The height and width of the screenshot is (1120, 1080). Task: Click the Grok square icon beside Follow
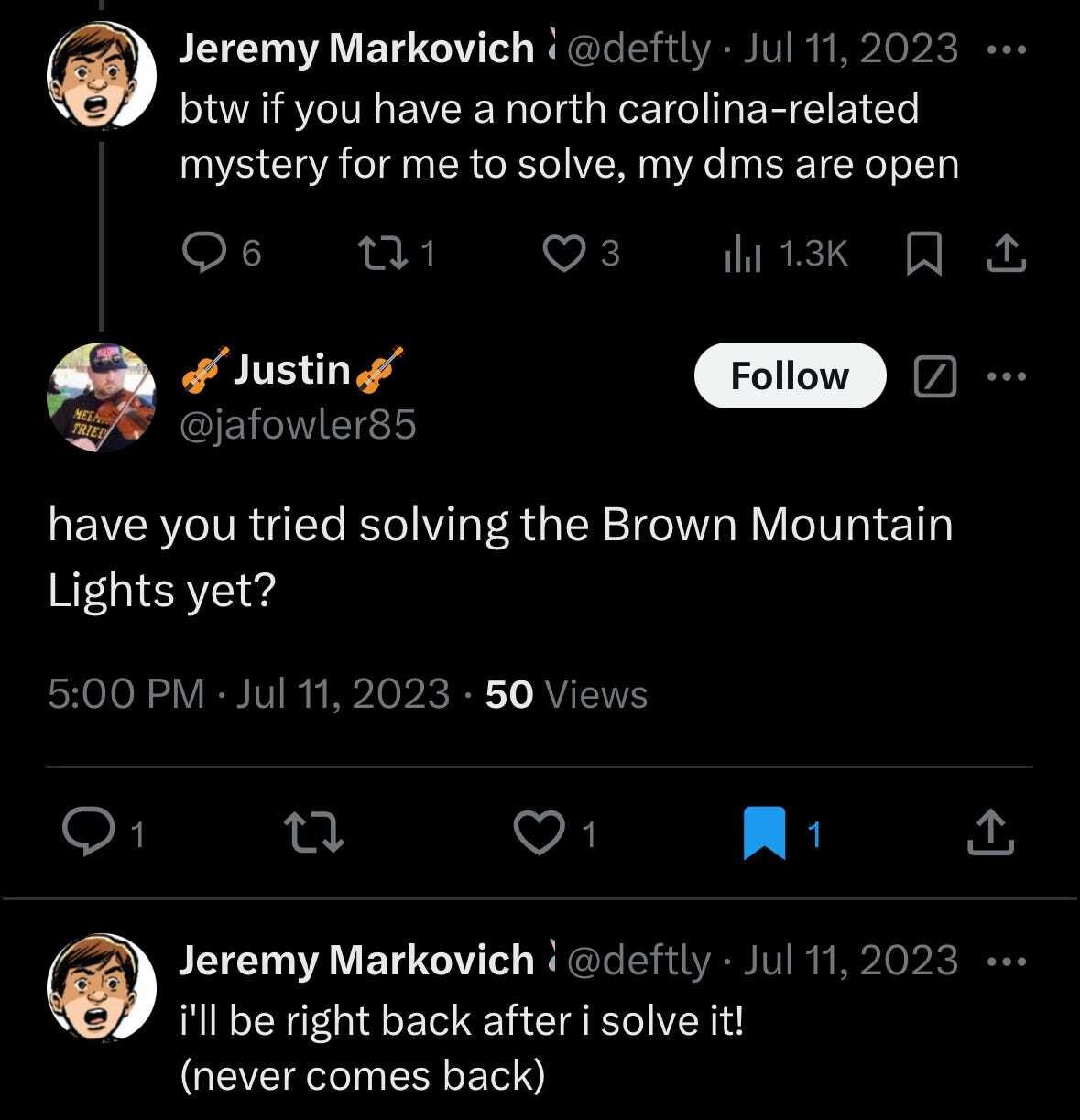click(x=935, y=375)
